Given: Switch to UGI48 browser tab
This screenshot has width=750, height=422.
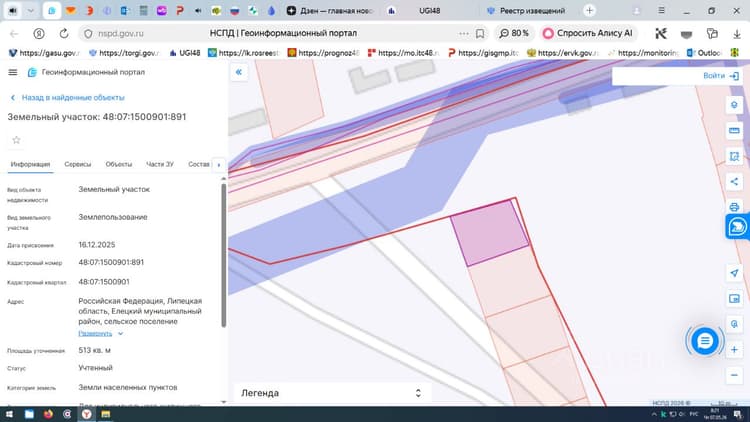Looking at the screenshot, I should tap(429, 11).
